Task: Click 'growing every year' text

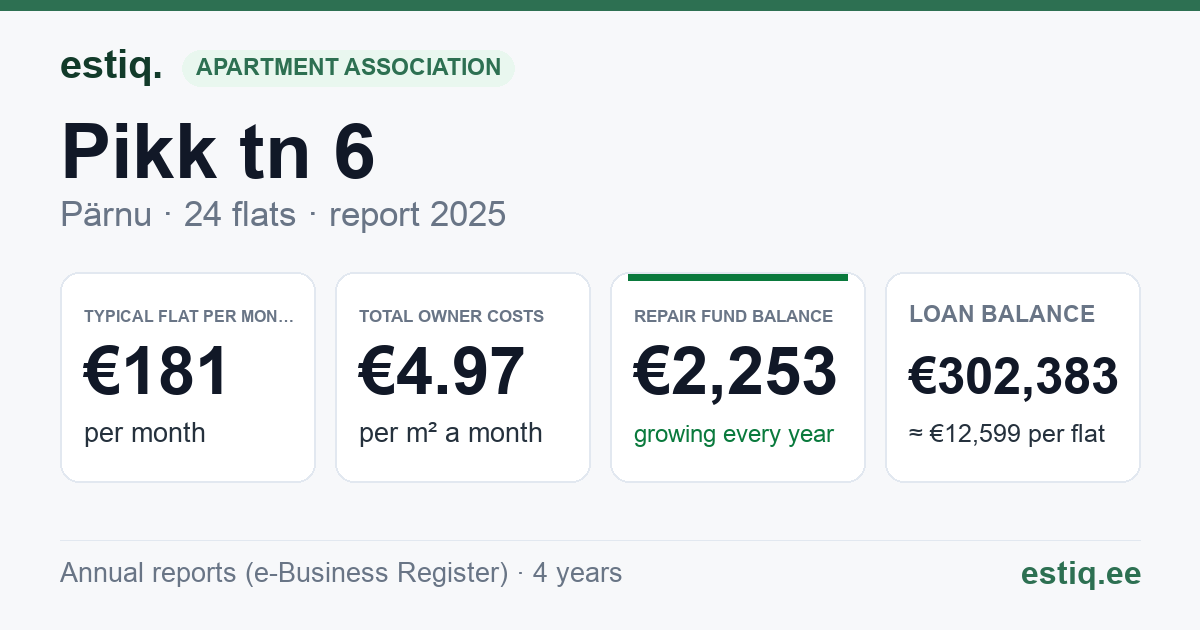Action: point(734,434)
